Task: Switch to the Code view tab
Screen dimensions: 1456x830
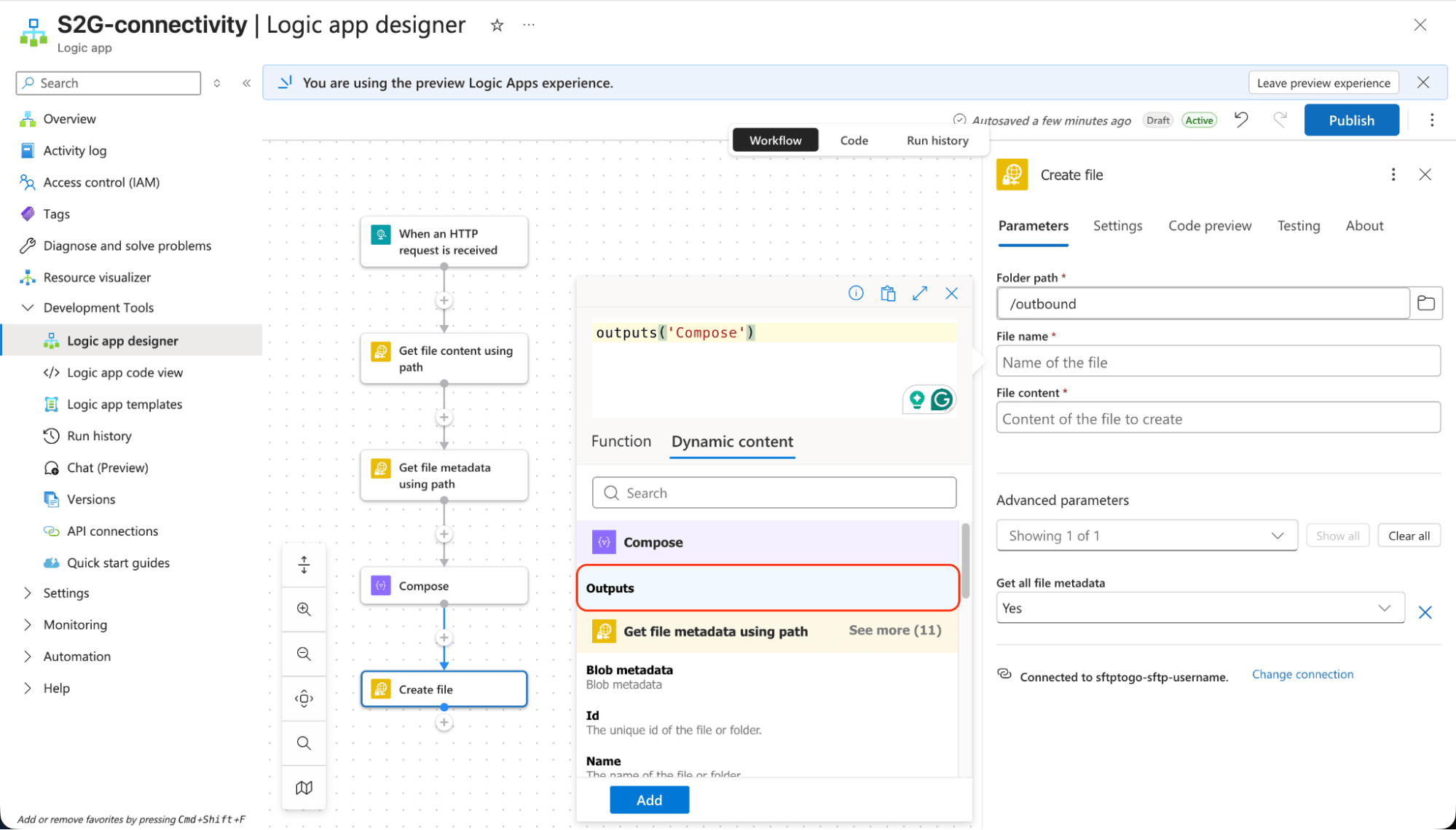Action: point(854,140)
